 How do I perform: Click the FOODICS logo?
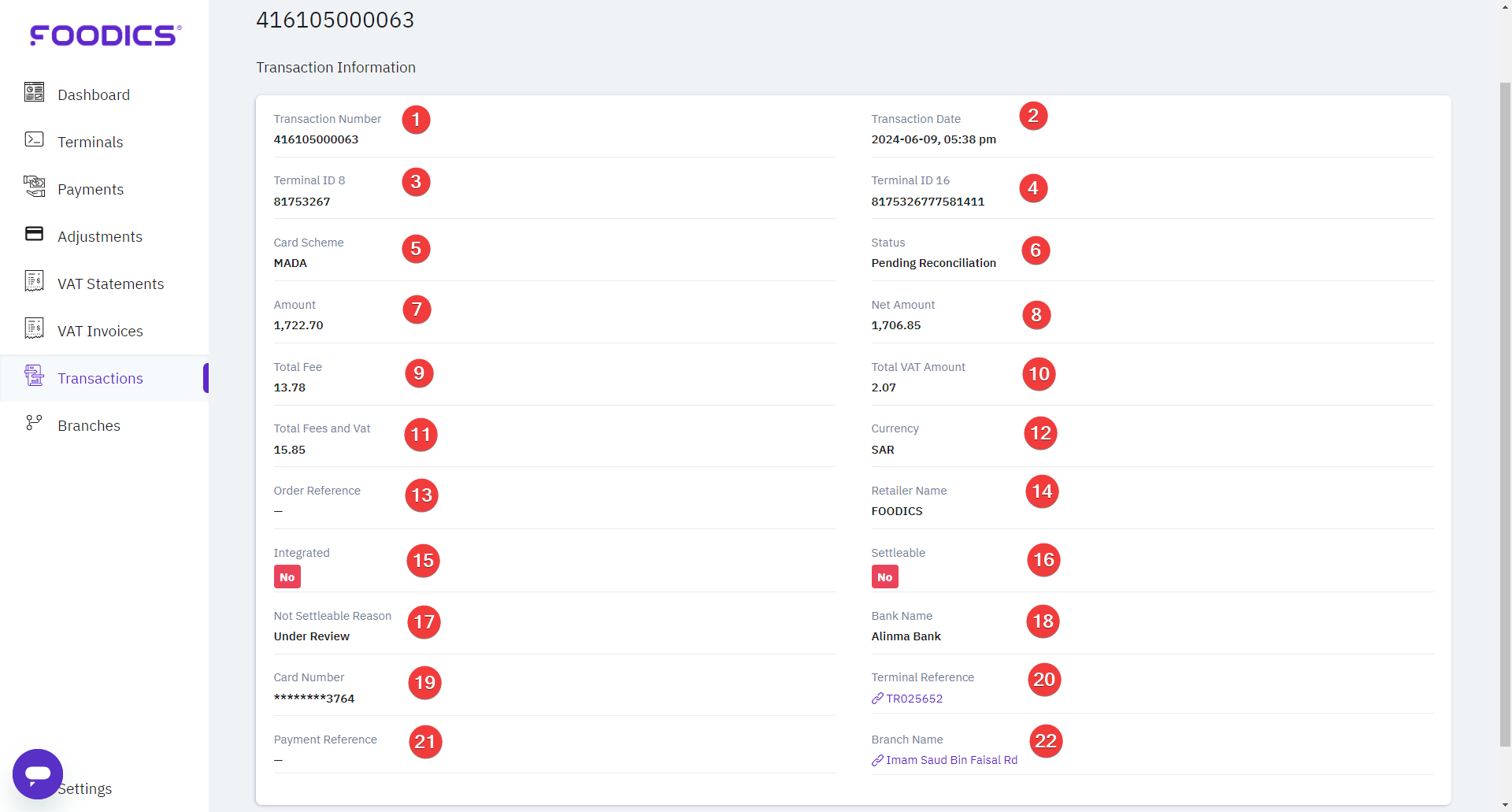(x=104, y=34)
